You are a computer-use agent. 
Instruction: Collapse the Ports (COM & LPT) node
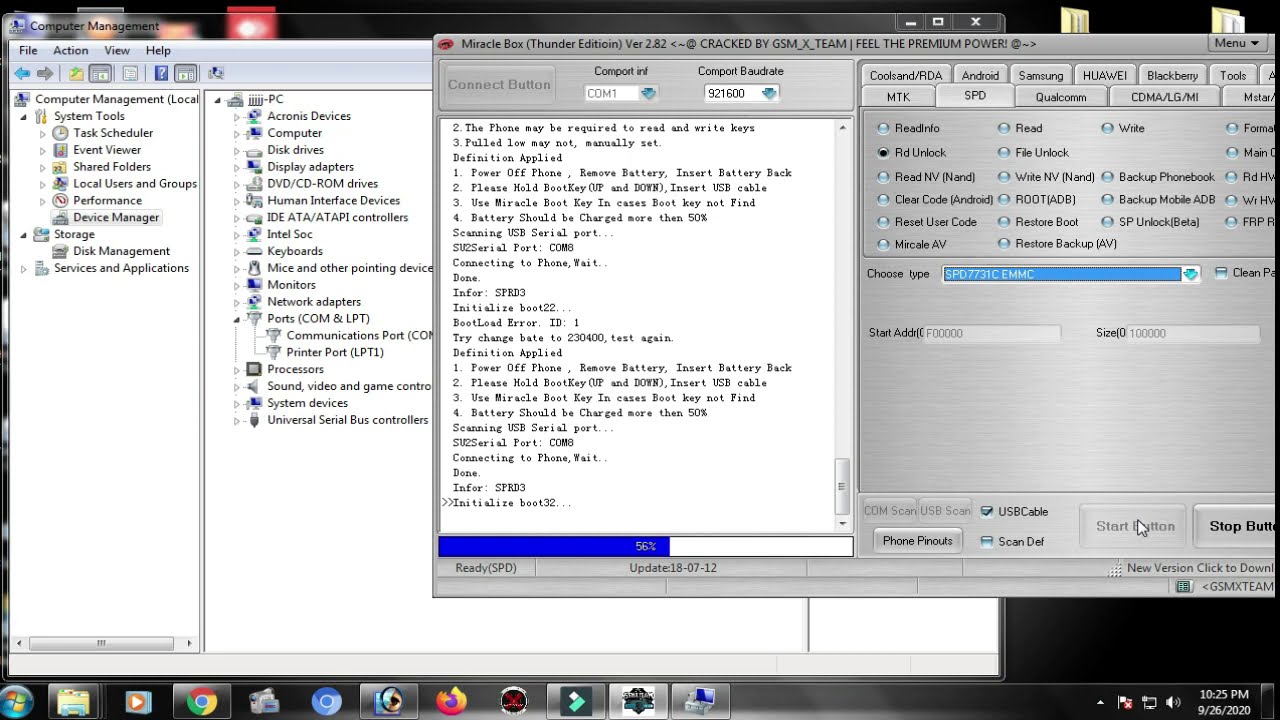tap(237, 319)
